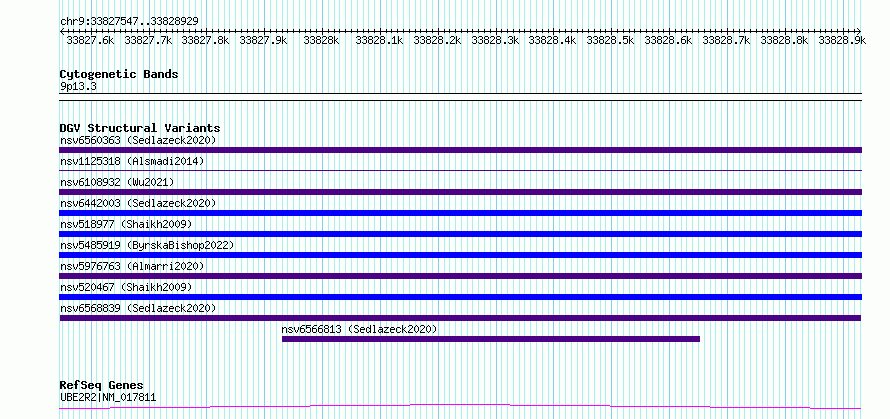Click the 33827.7k ruler tick label
Viewport: 890px width, 419px height.
[148, 40]
